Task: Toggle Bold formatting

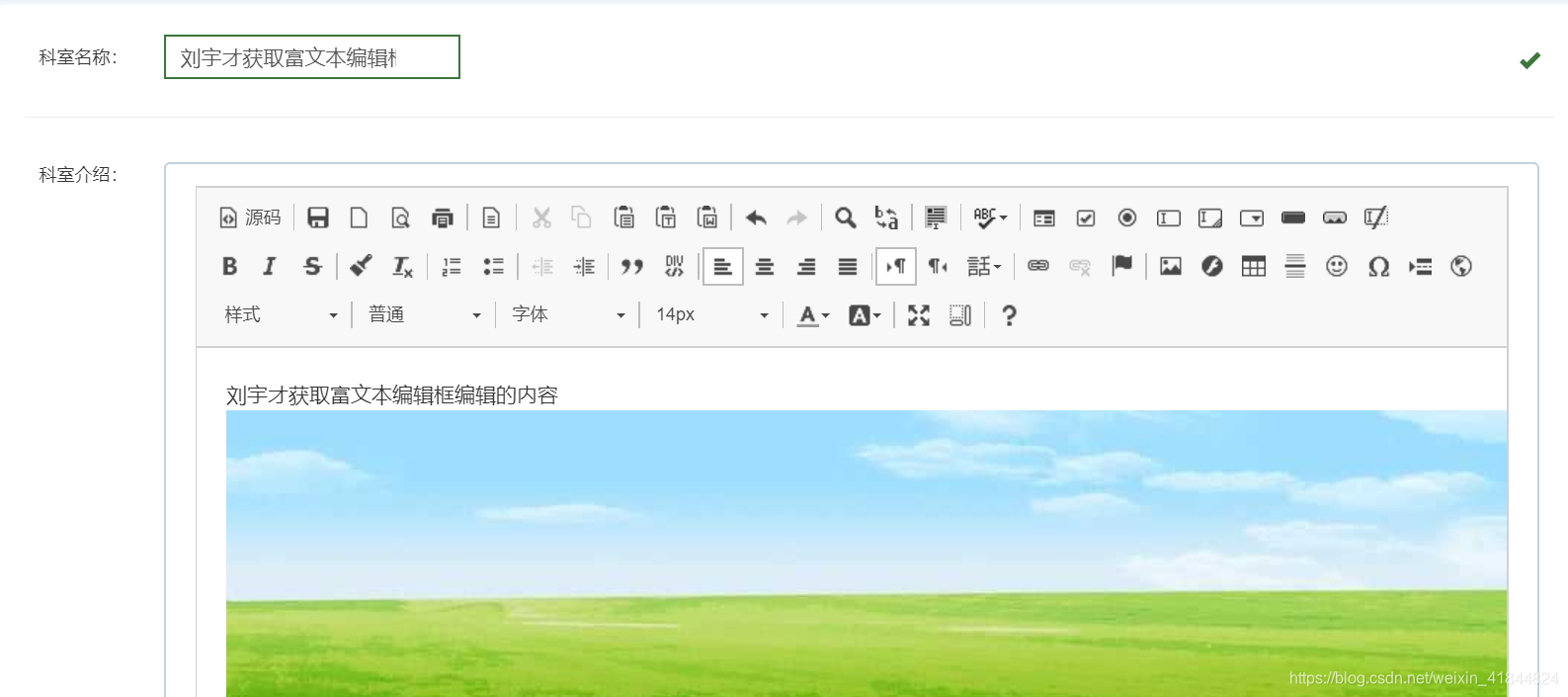Action: [x=230, y=266]
